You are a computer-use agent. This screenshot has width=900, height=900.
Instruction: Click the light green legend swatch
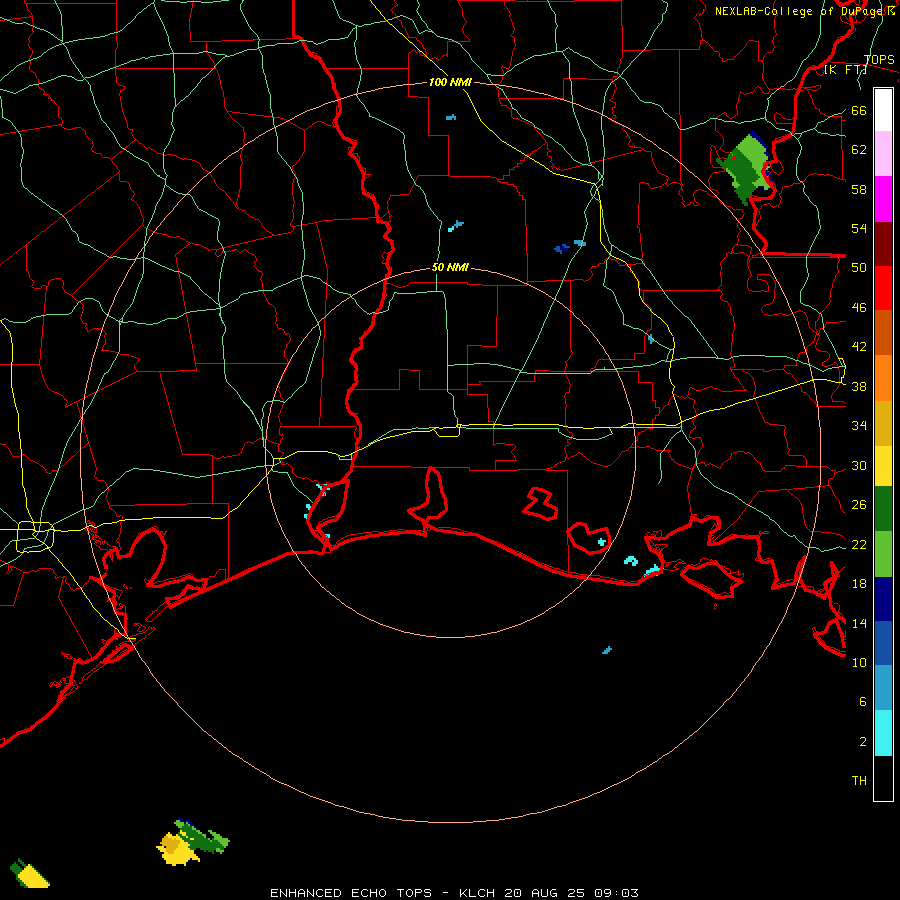[x=883, y=554]
